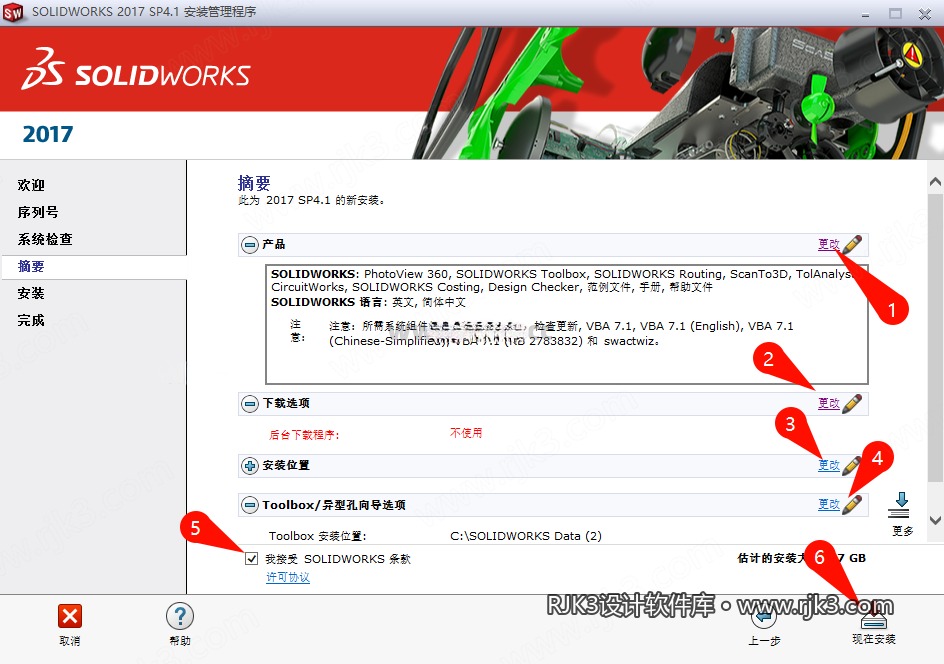Click the red X 取消 icon
Screen dimensions: 944x664
click(x=70, y=616)
